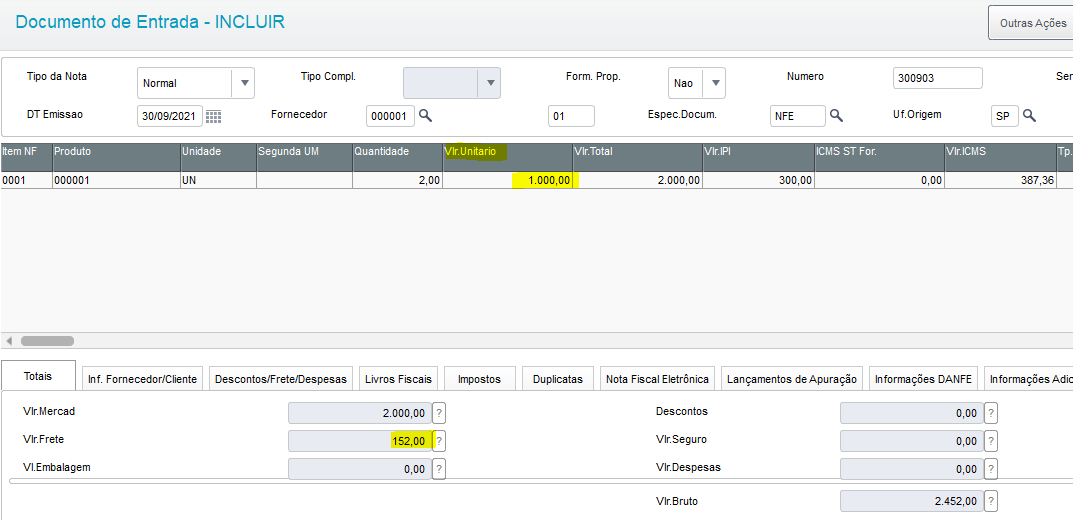Open the Tipo Compl. dropdown
Screen dimensions: 1073x520
pyautogui.click(x=489, y=83)
